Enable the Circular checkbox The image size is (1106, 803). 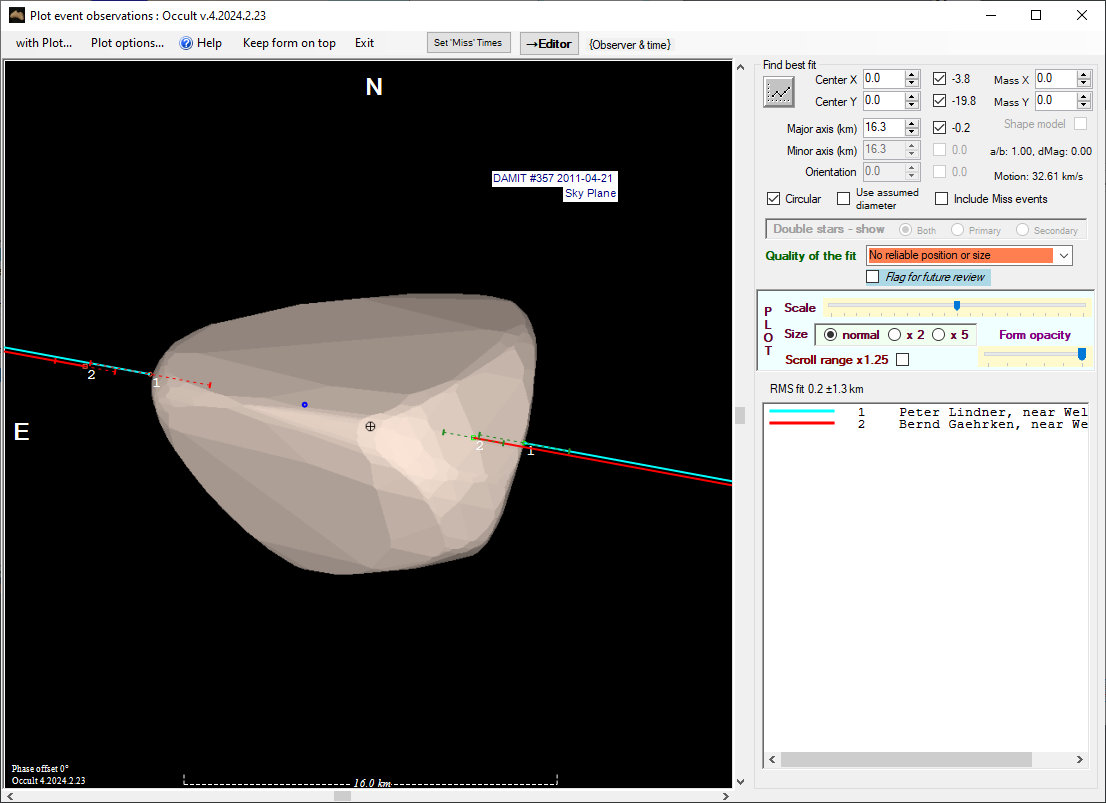tap(773, 199)
